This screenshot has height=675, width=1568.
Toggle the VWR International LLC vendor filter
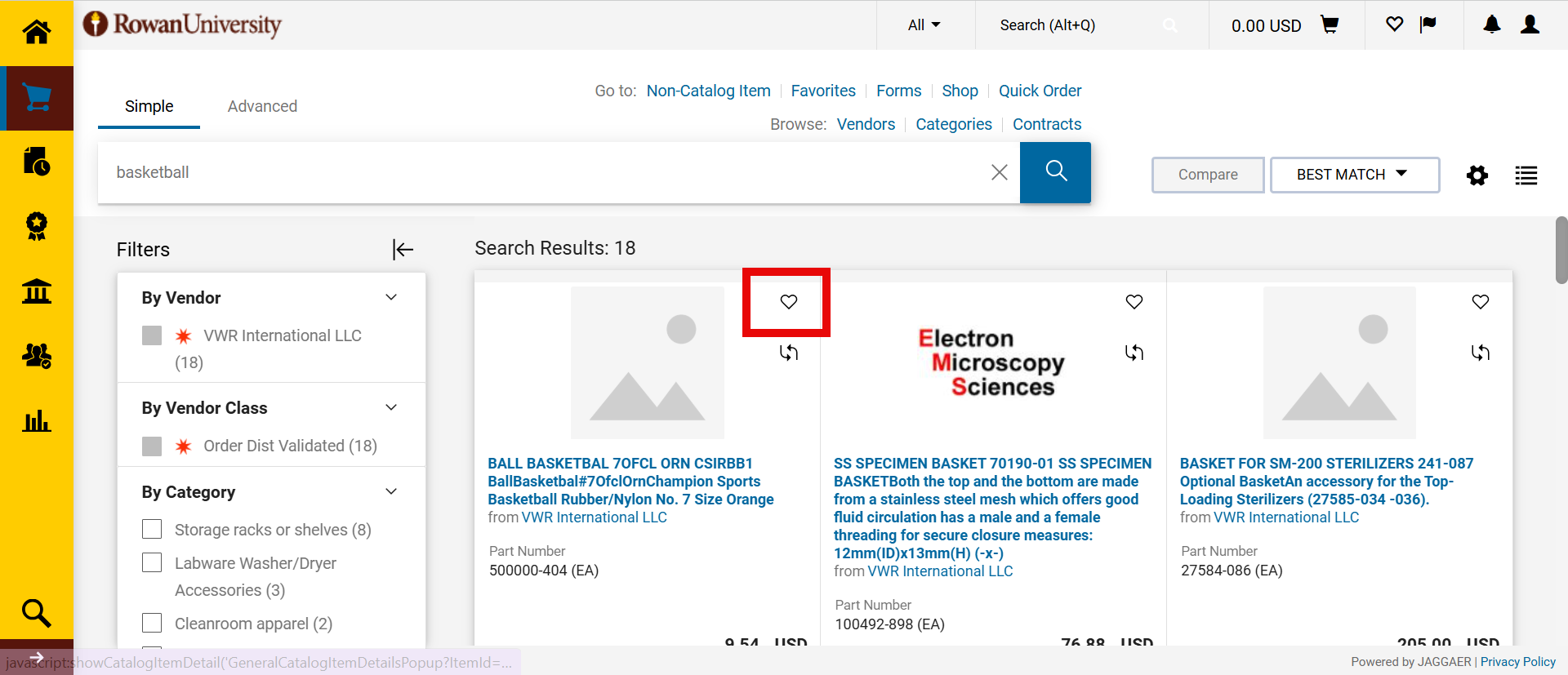tap(152, 335)
